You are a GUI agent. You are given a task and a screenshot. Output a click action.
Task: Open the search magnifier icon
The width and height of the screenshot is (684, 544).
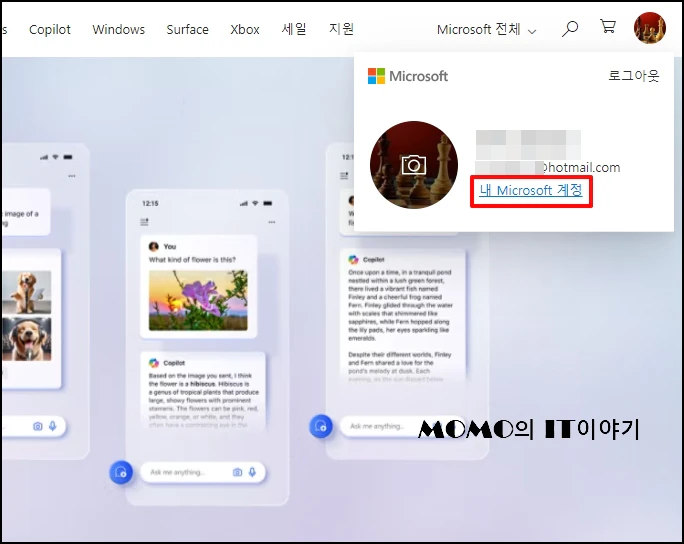pyautogui.click(x=570, y=29)
